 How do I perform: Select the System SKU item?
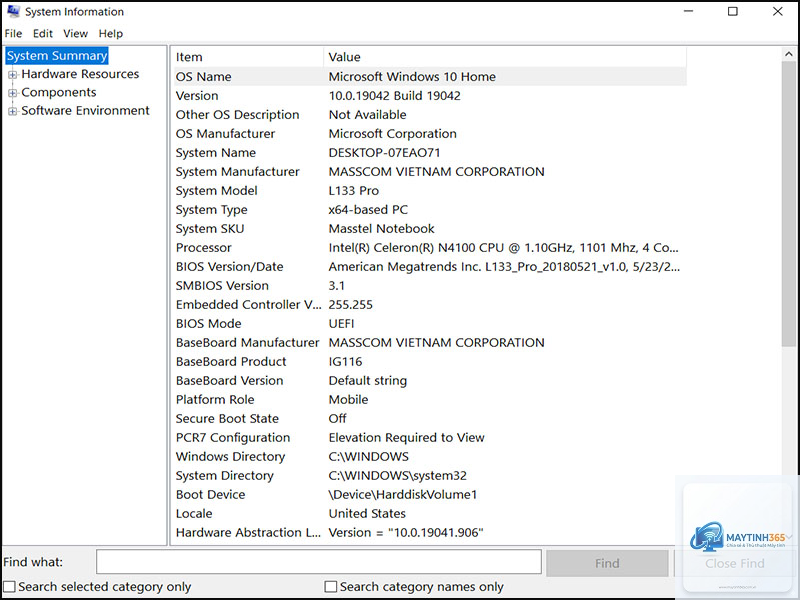[210, 229]
